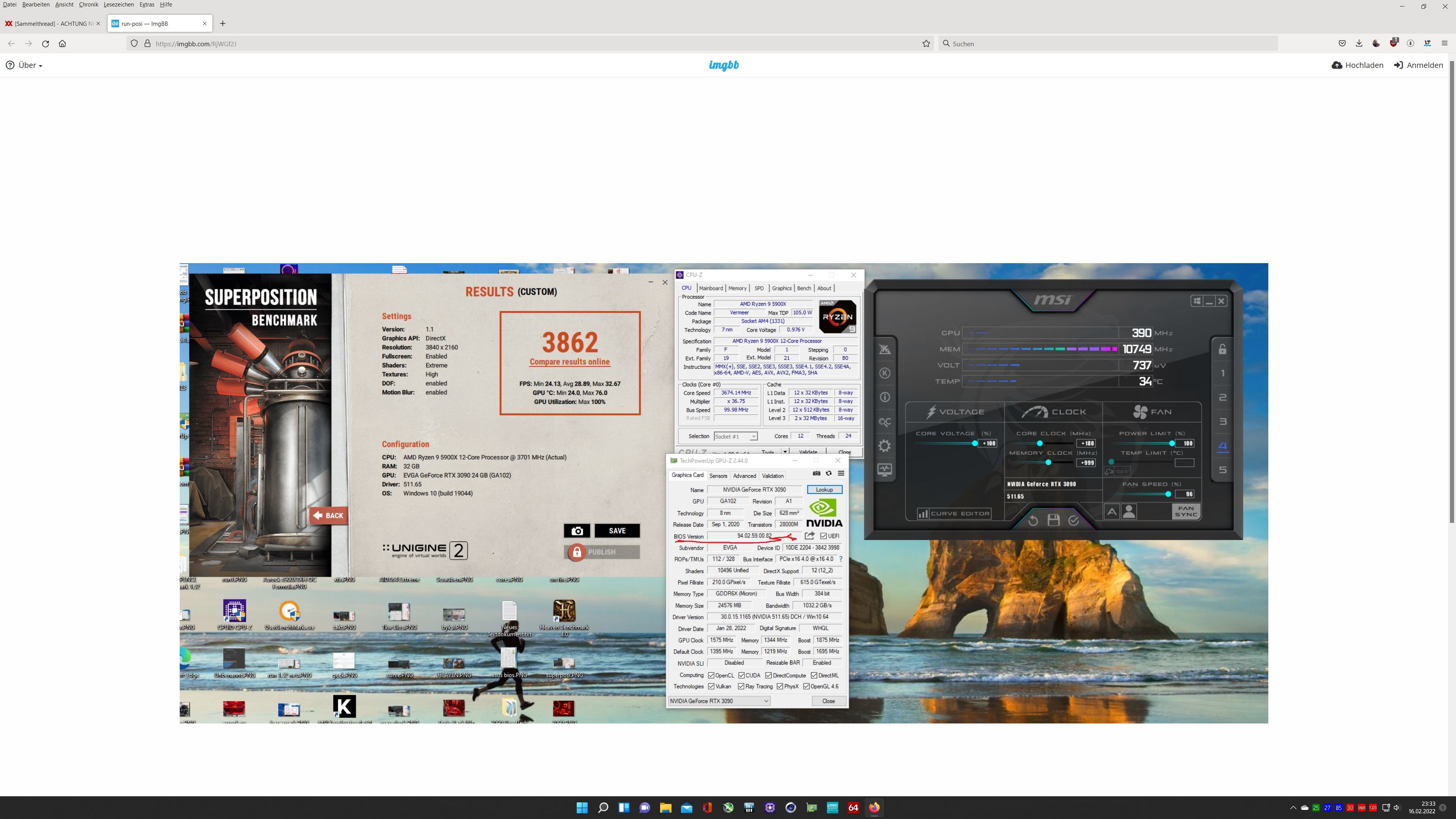Image resolution: width=1456 pixels, height=819 pixels.
Task: Open the Extras menu in Firefox
Action: (x=146, y=5)
